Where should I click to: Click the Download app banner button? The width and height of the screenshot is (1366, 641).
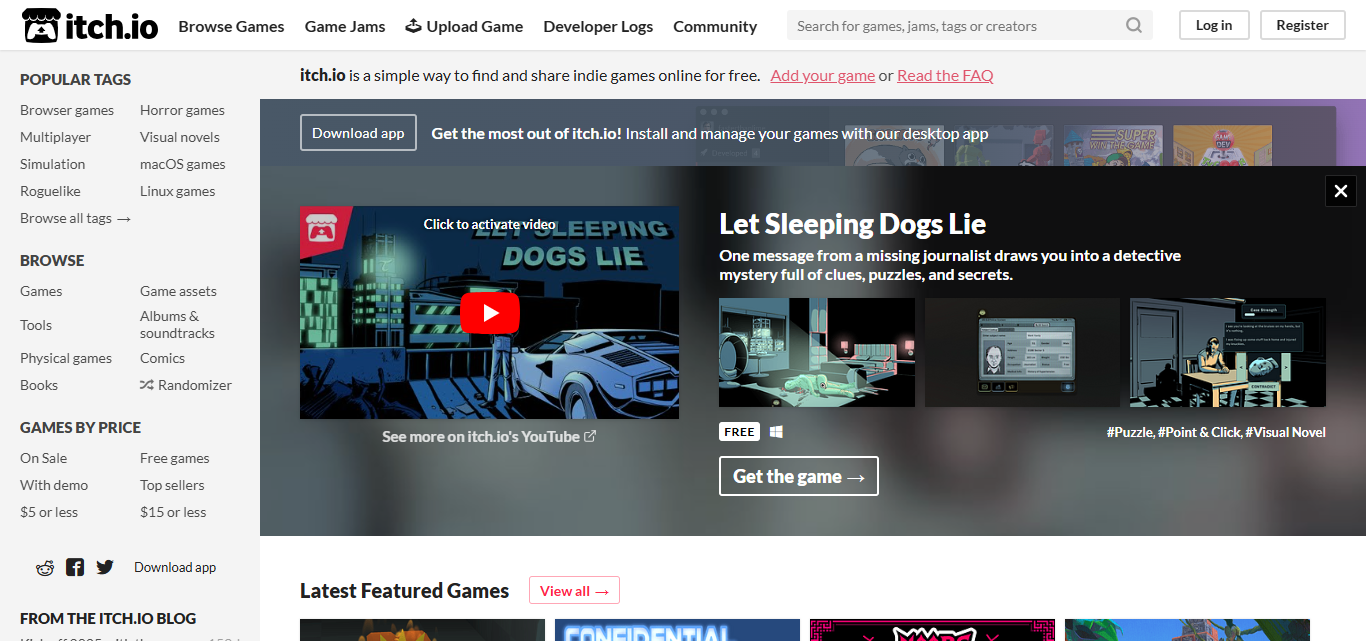tap(358, 133)
